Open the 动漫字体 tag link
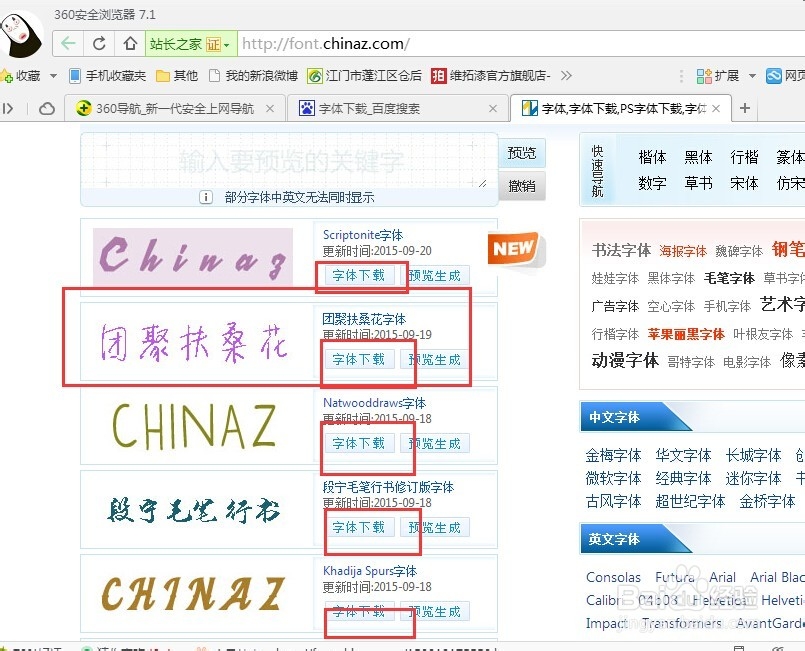The image size is (805, 651). pyautogui.click(x=625, y=360)
